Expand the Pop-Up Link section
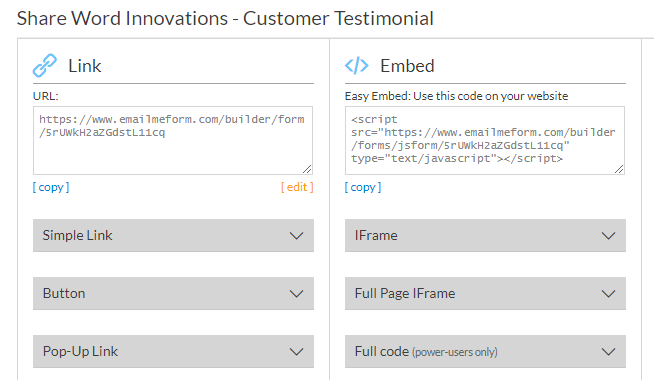Screen dimensions: 654x380 tap(173, 351)
